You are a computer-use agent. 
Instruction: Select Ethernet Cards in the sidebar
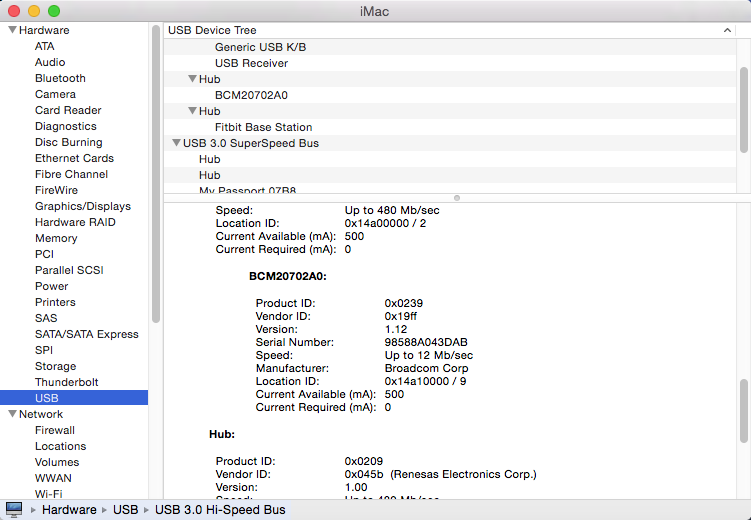pyautogui.click(x=74, y=158)
